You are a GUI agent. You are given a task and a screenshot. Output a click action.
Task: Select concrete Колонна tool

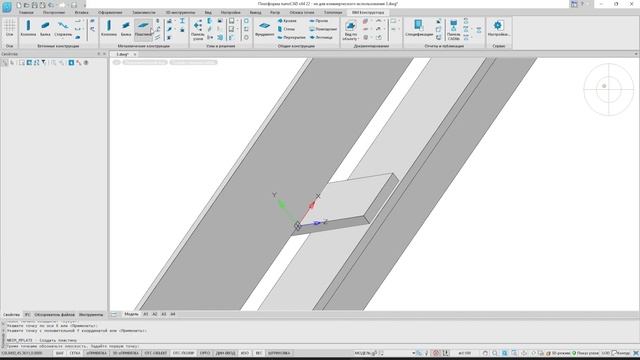pyautogui.click(x=28, y=28)
